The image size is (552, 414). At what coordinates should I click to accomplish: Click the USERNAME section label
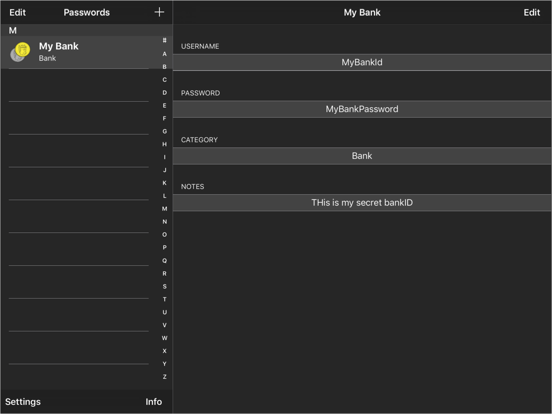click(200, 46)
